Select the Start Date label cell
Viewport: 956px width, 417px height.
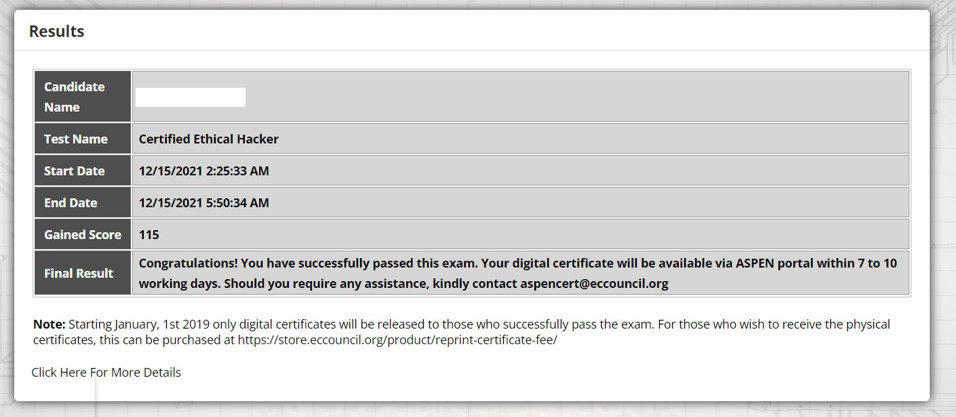click(83, 171)
